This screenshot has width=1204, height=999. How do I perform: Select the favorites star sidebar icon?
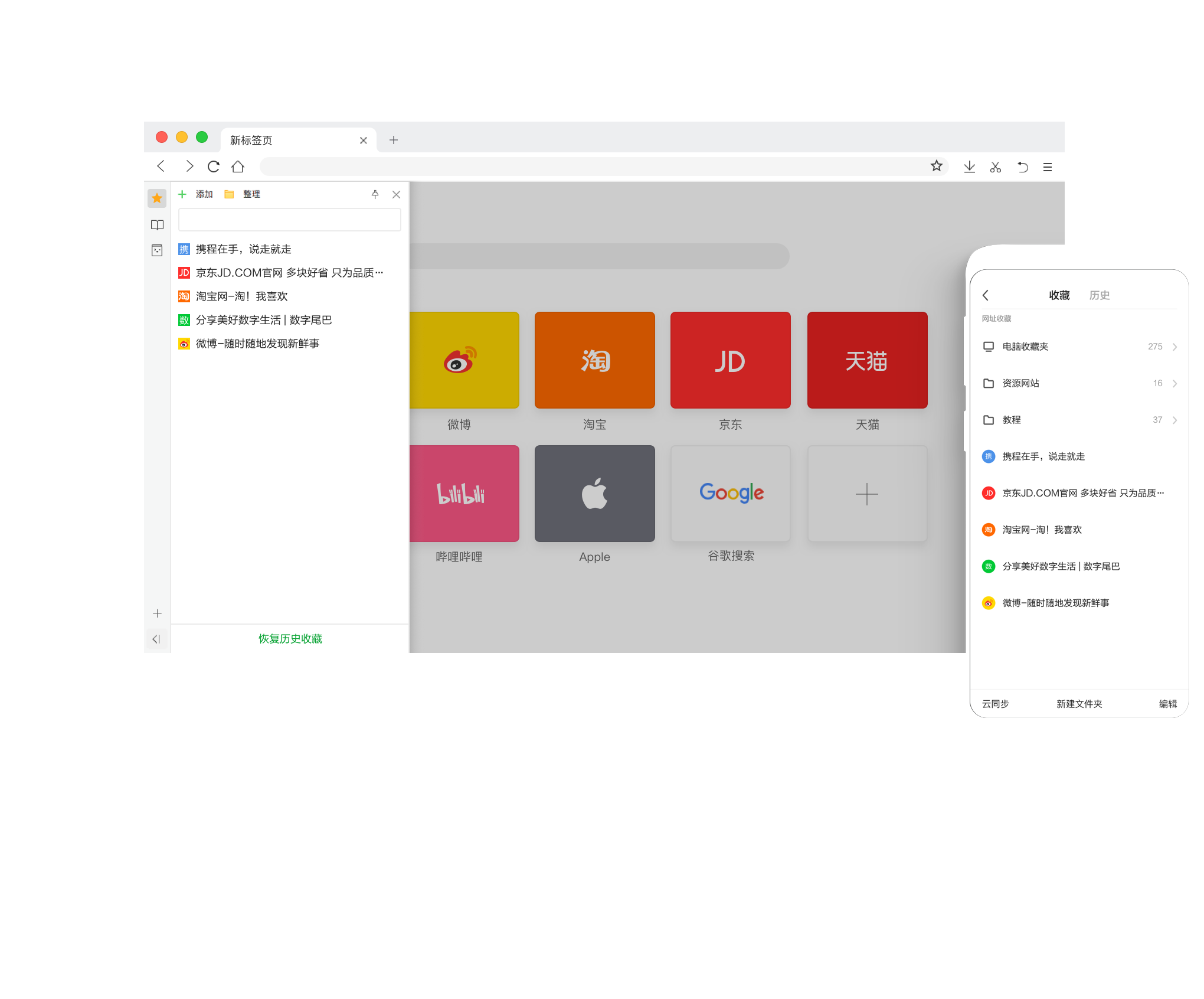[157, 198]
